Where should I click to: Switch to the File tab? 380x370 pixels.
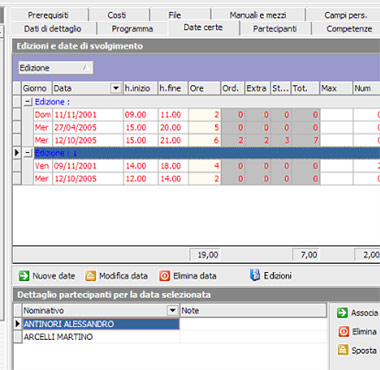pos(175,15)
